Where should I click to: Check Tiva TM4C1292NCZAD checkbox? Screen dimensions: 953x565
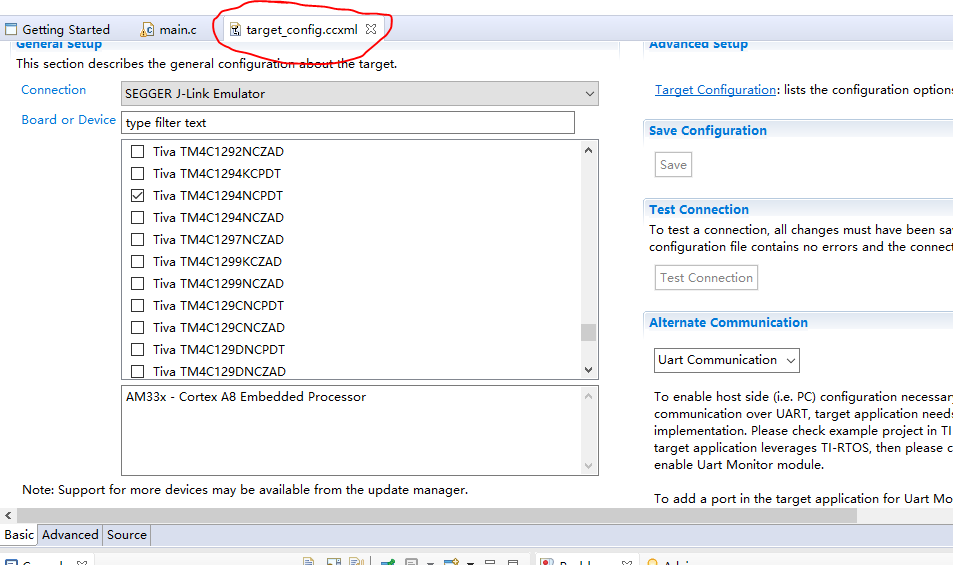coord(137,151)
